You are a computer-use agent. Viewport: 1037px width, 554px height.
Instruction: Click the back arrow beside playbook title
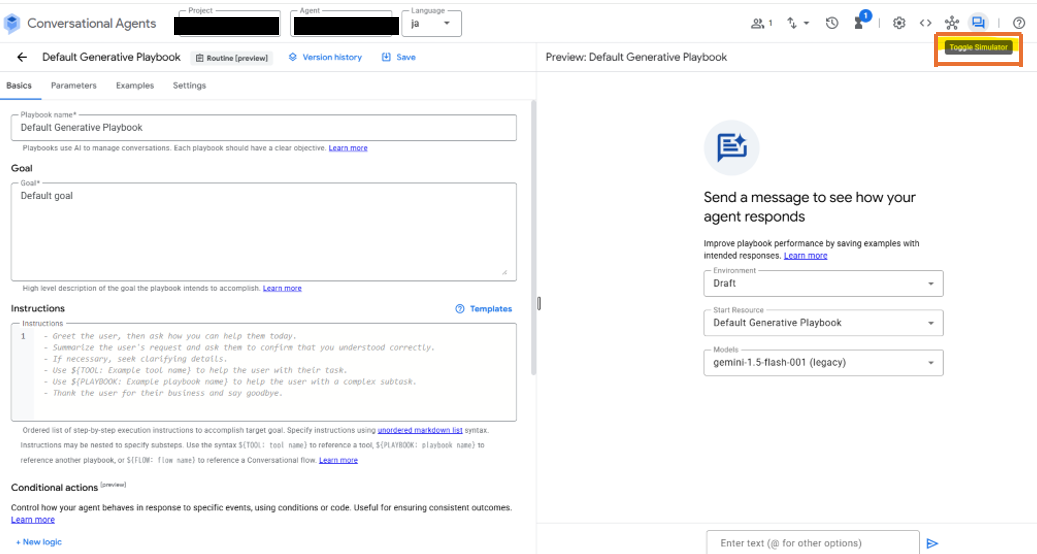pos(22,57)
